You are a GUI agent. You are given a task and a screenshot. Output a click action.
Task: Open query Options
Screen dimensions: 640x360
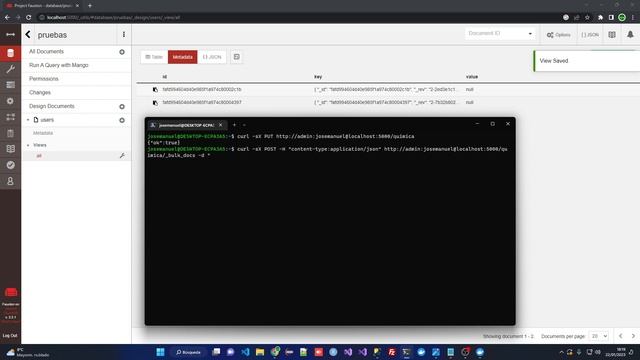coord(558,35)
